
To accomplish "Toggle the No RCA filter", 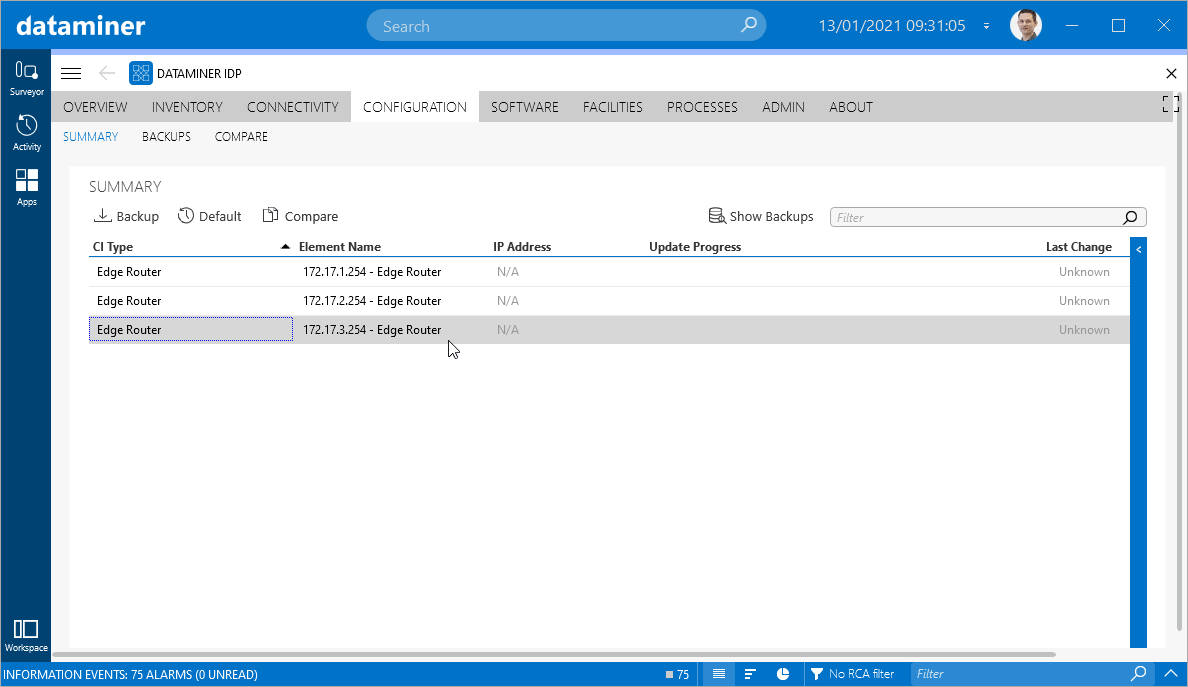I will tap(852, 673).
